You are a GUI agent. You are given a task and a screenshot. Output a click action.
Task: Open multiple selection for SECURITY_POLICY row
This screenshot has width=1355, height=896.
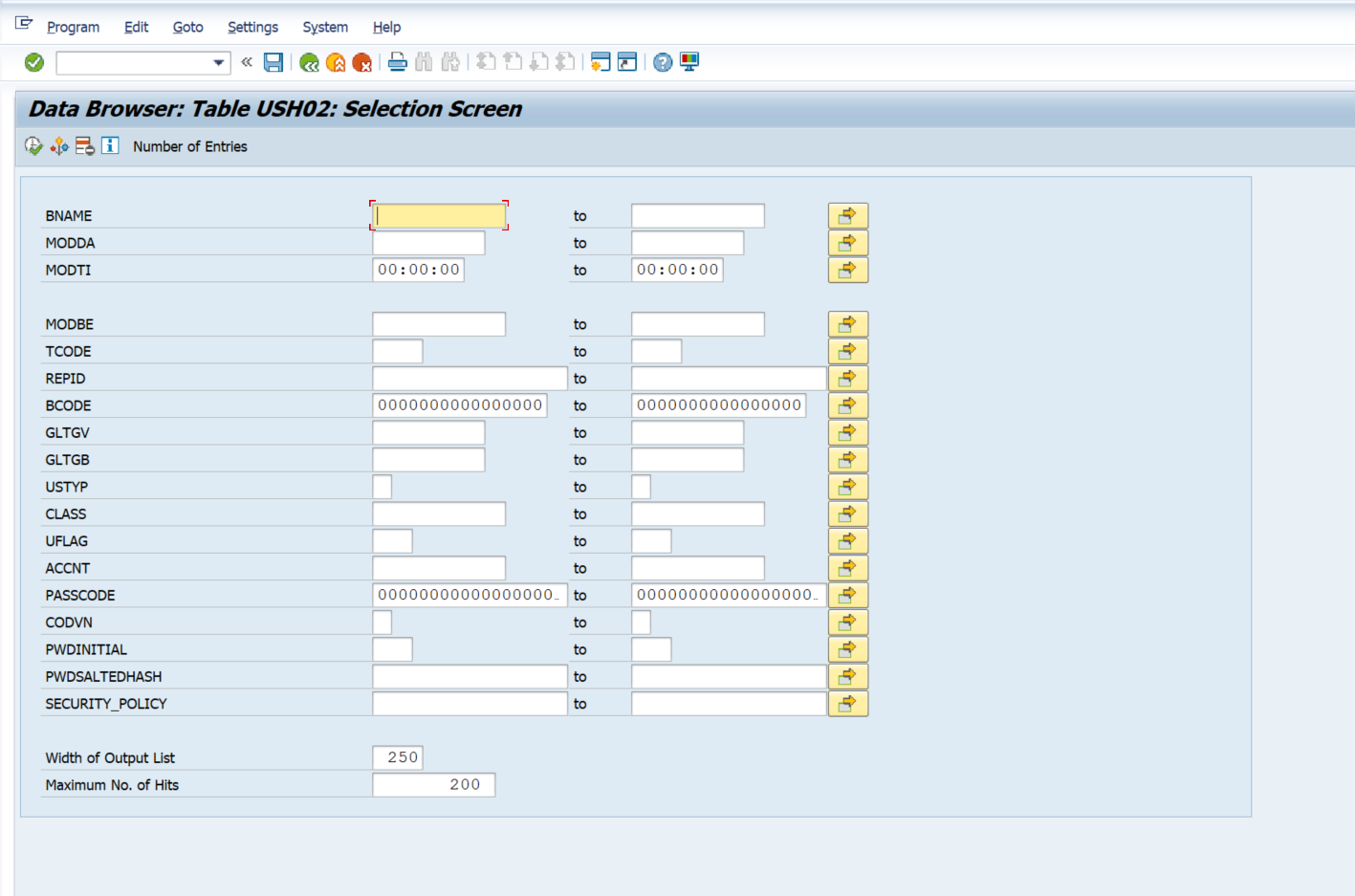coord(847,704)
